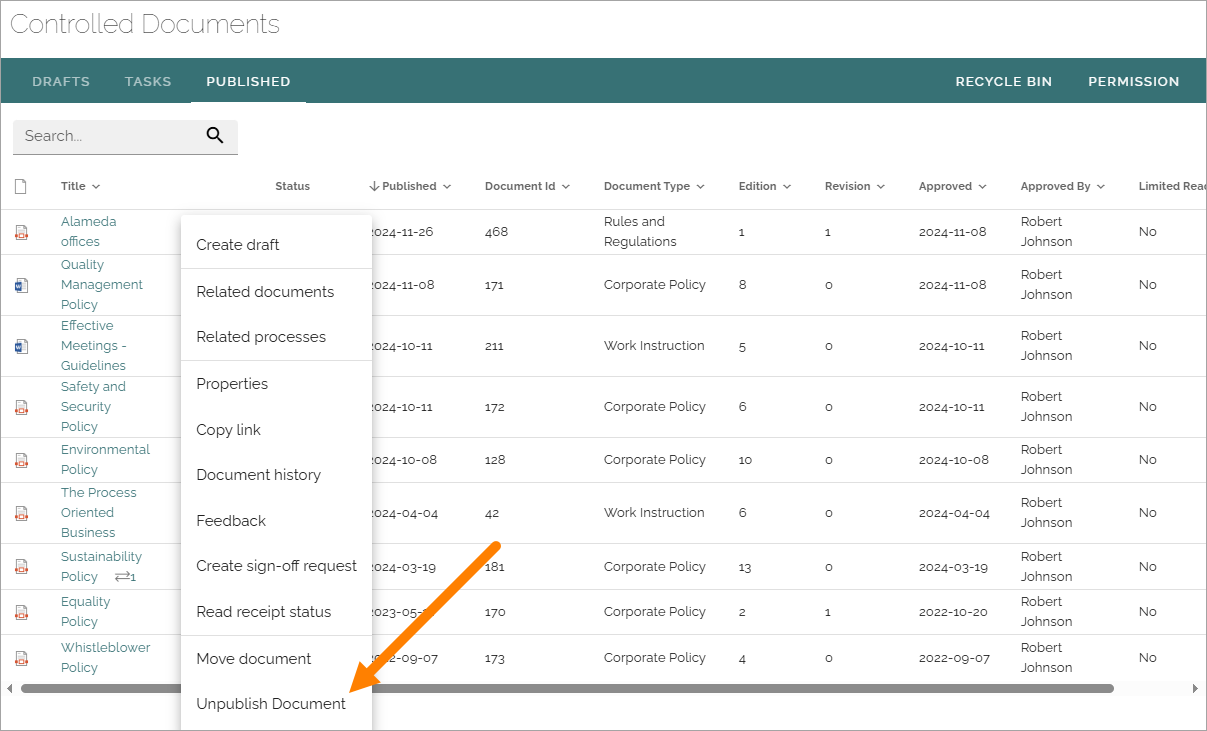Click the Controlled Documents page heading
Screen dimensions: 1207x731
(145, 24)
